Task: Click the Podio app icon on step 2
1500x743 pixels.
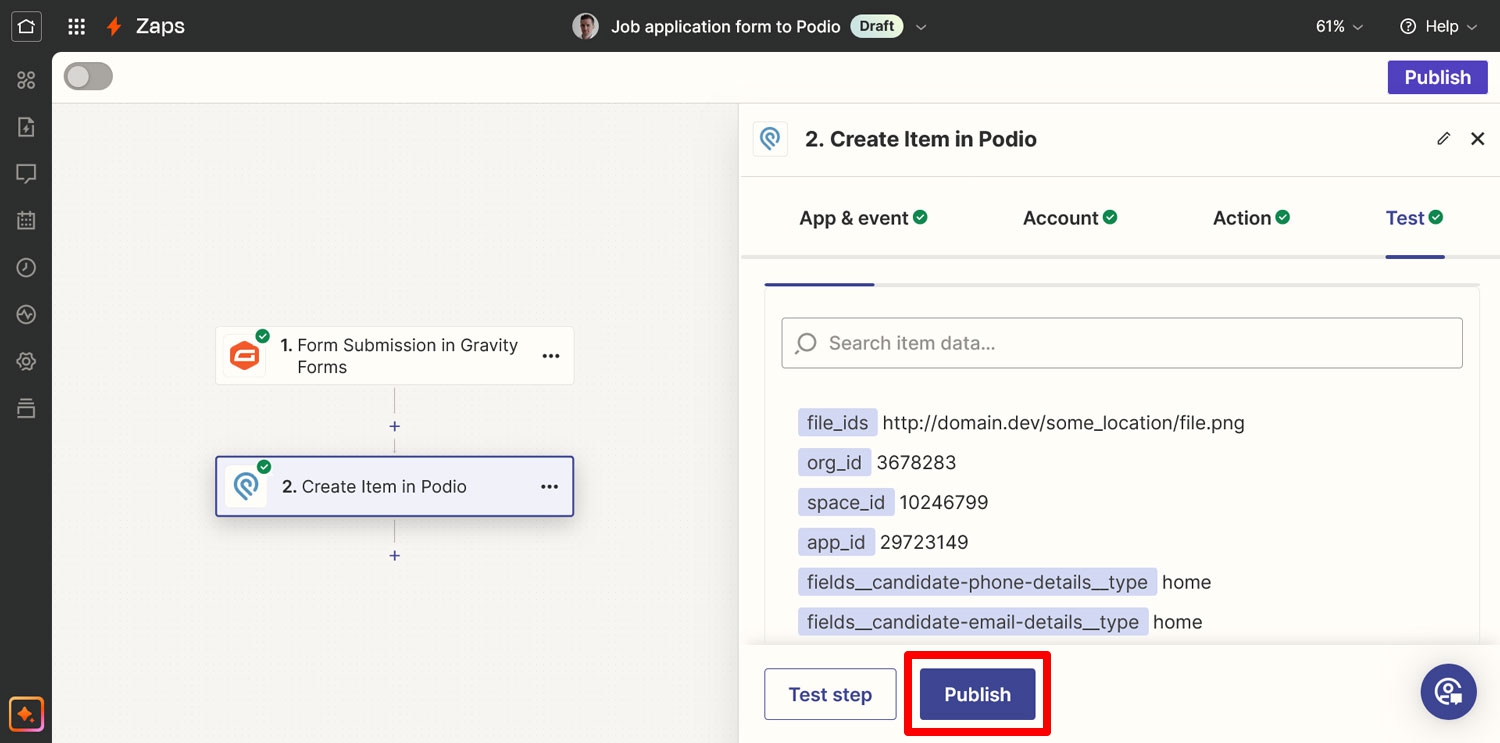Action: 245,487
